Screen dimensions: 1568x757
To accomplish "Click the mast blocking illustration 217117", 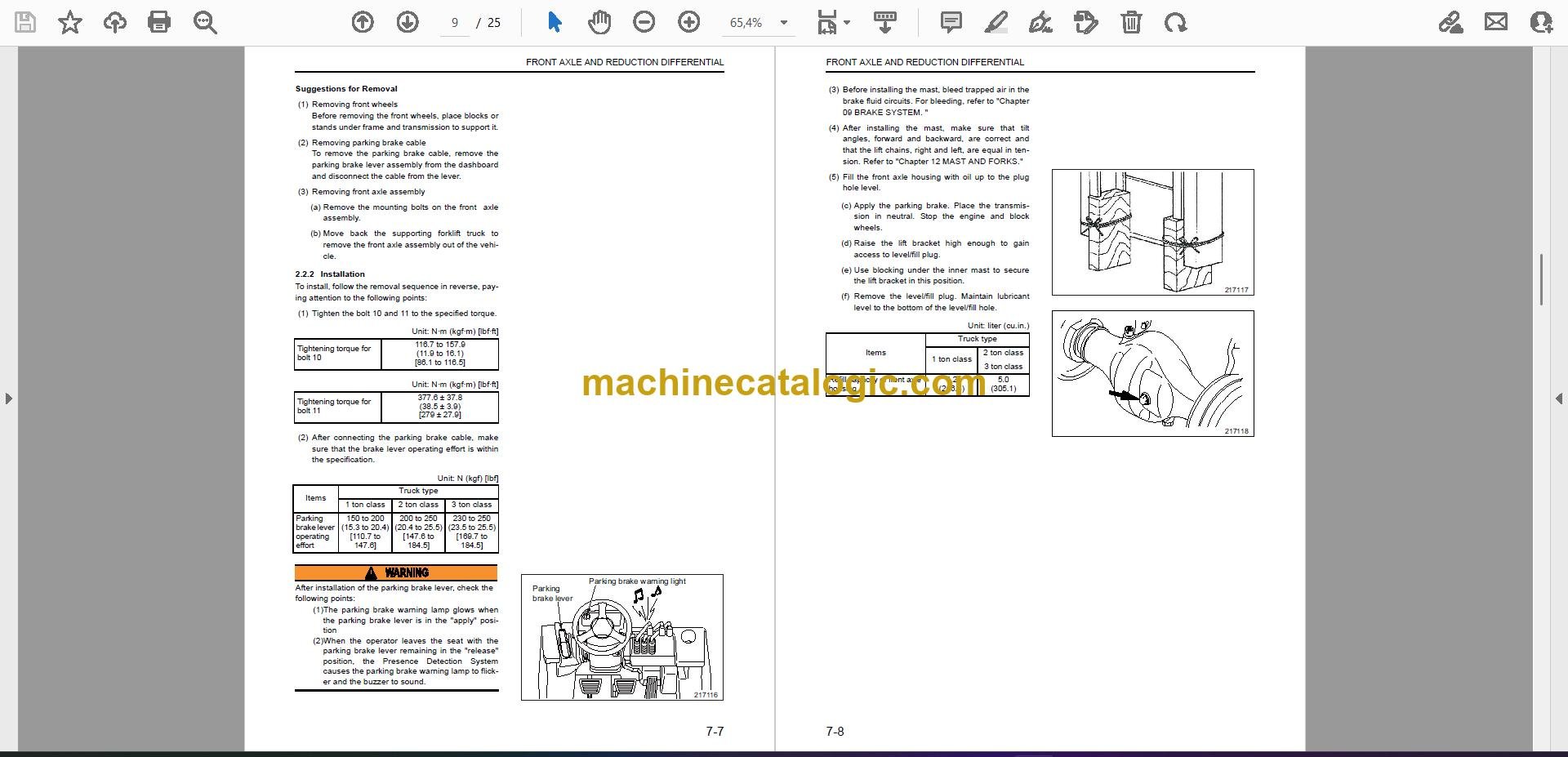I will coord(1152,232).
